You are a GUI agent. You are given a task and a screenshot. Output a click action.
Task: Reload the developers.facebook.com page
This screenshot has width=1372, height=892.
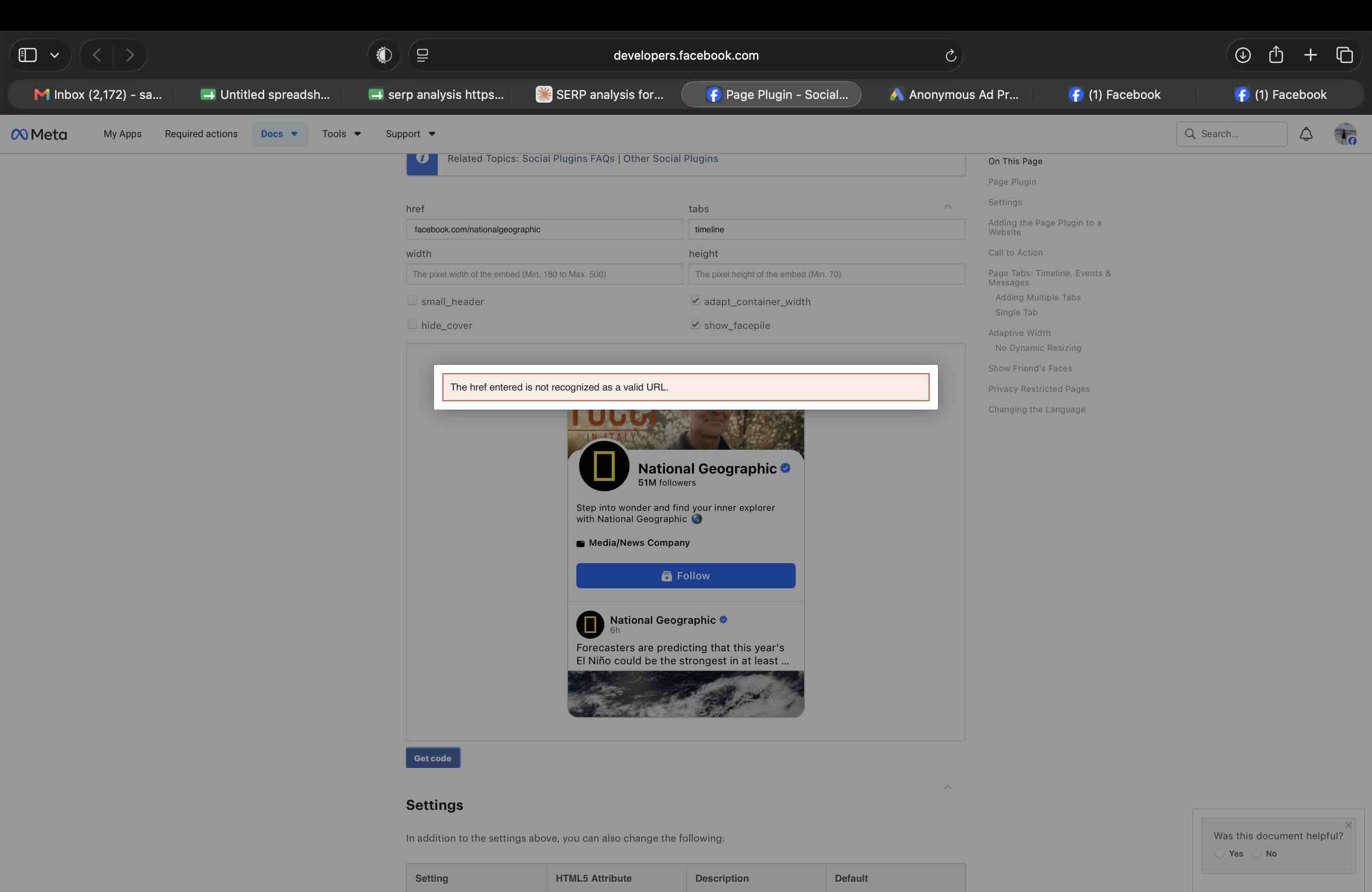coord(951,56)
